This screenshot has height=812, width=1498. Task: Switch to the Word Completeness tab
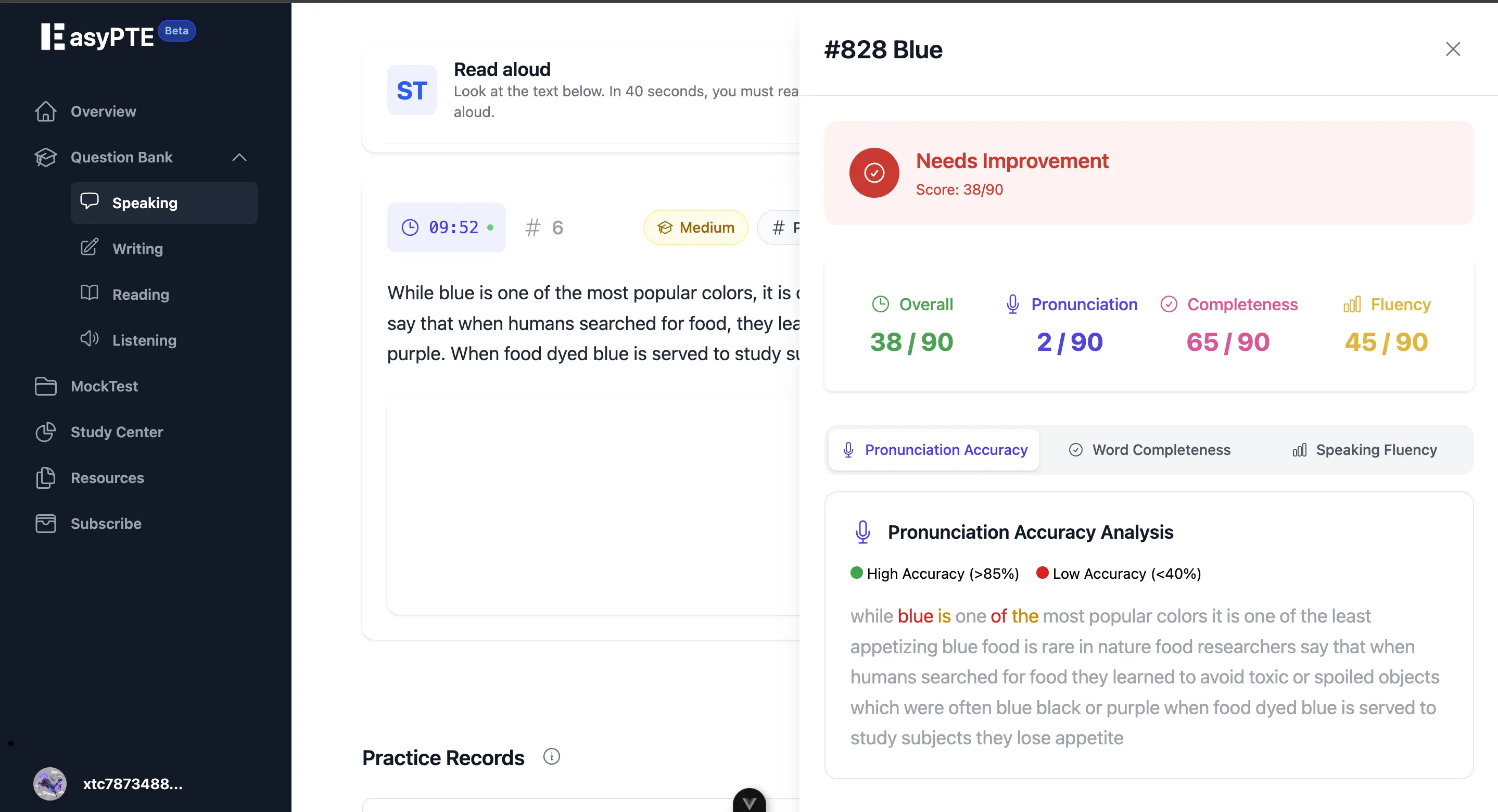1149,450
